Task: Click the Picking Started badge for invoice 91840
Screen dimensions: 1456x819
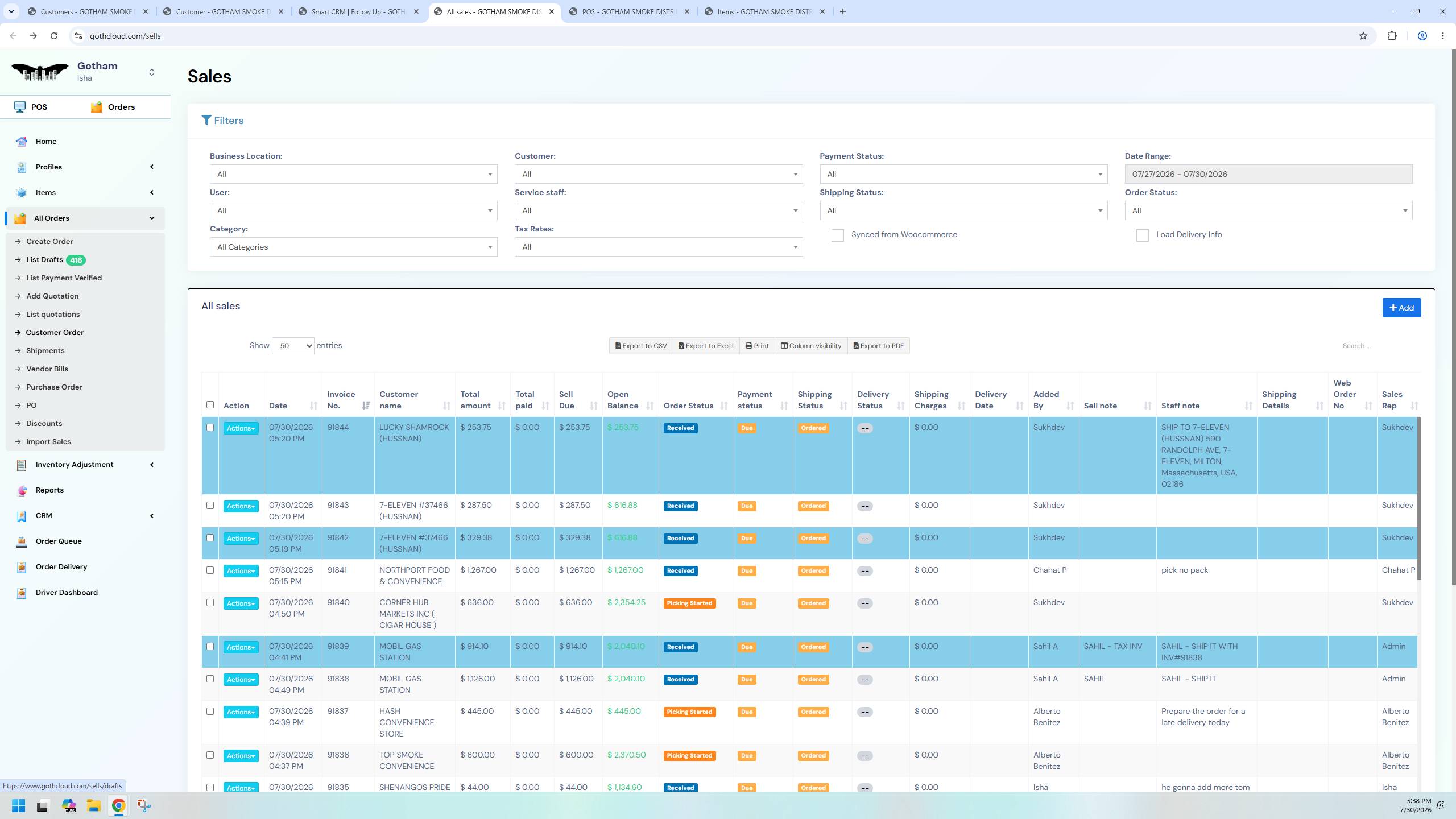Action: [x=689, y=603]
